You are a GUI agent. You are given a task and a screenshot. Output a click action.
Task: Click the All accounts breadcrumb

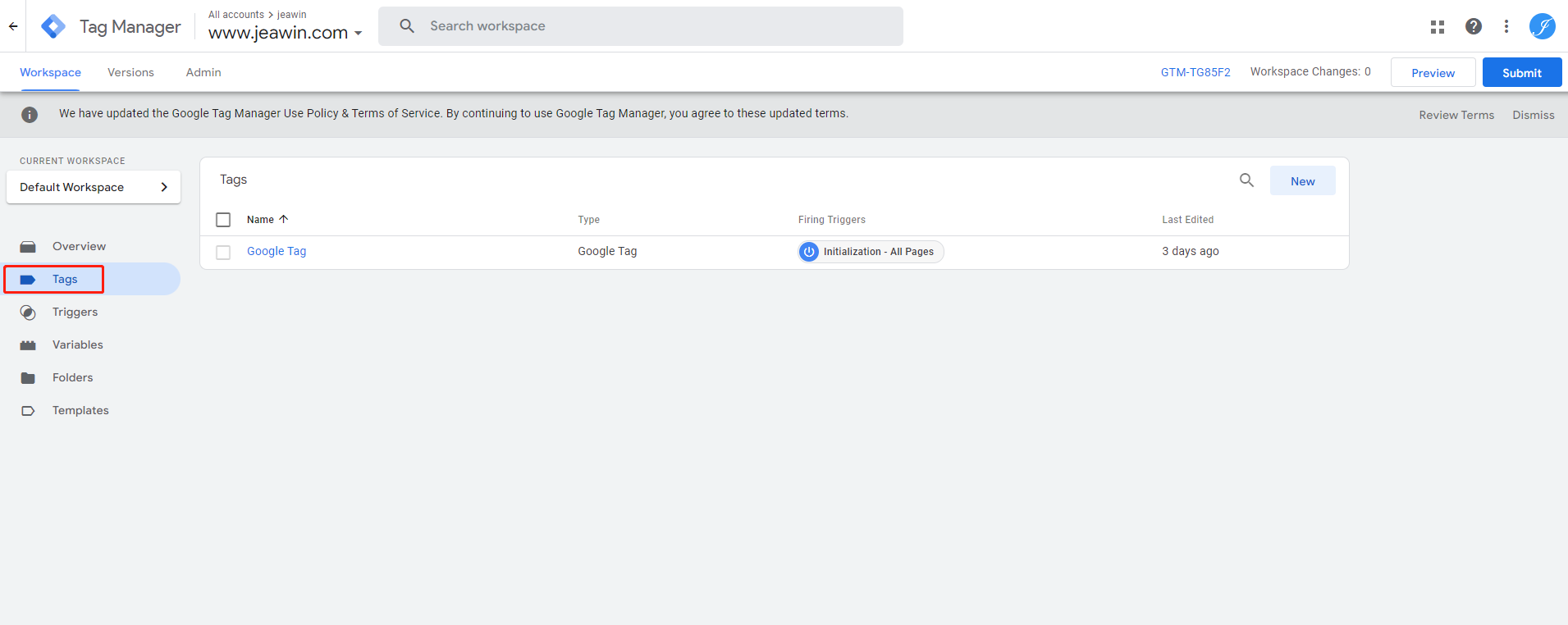236,15
